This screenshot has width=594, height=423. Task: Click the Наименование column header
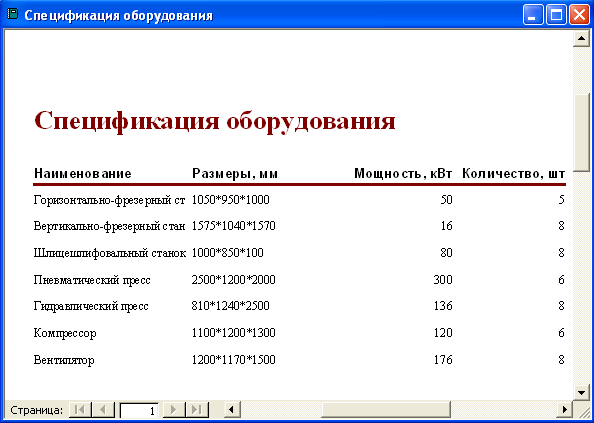tap(83, 174)
